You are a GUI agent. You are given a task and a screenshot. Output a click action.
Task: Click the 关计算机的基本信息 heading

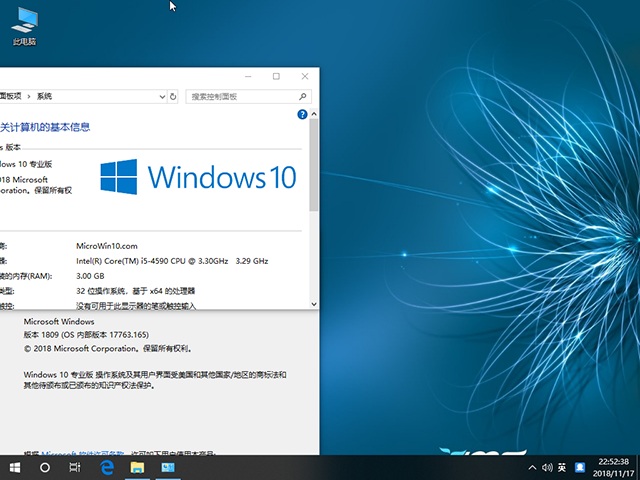(x=45, y=127)
